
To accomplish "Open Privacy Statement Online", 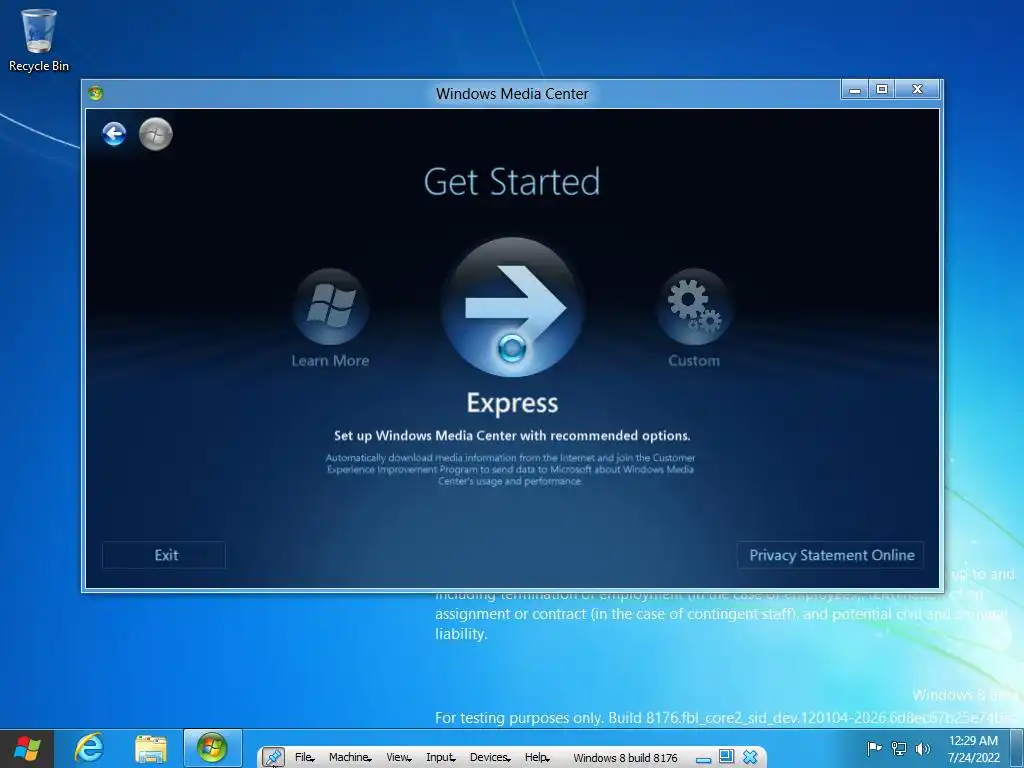I will [831, 555].
